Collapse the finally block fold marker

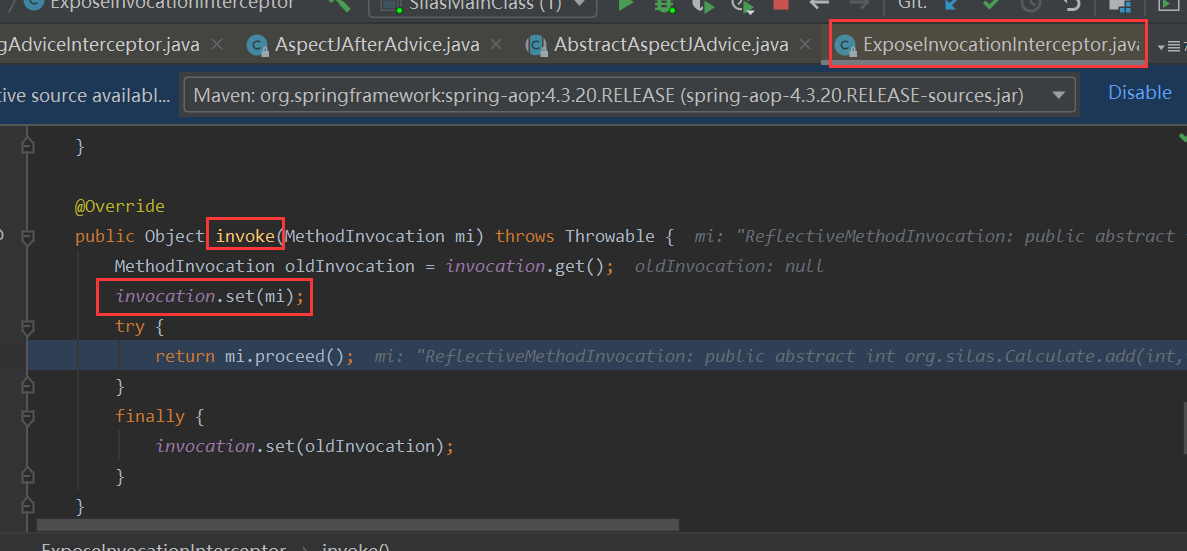pos(28,417)
